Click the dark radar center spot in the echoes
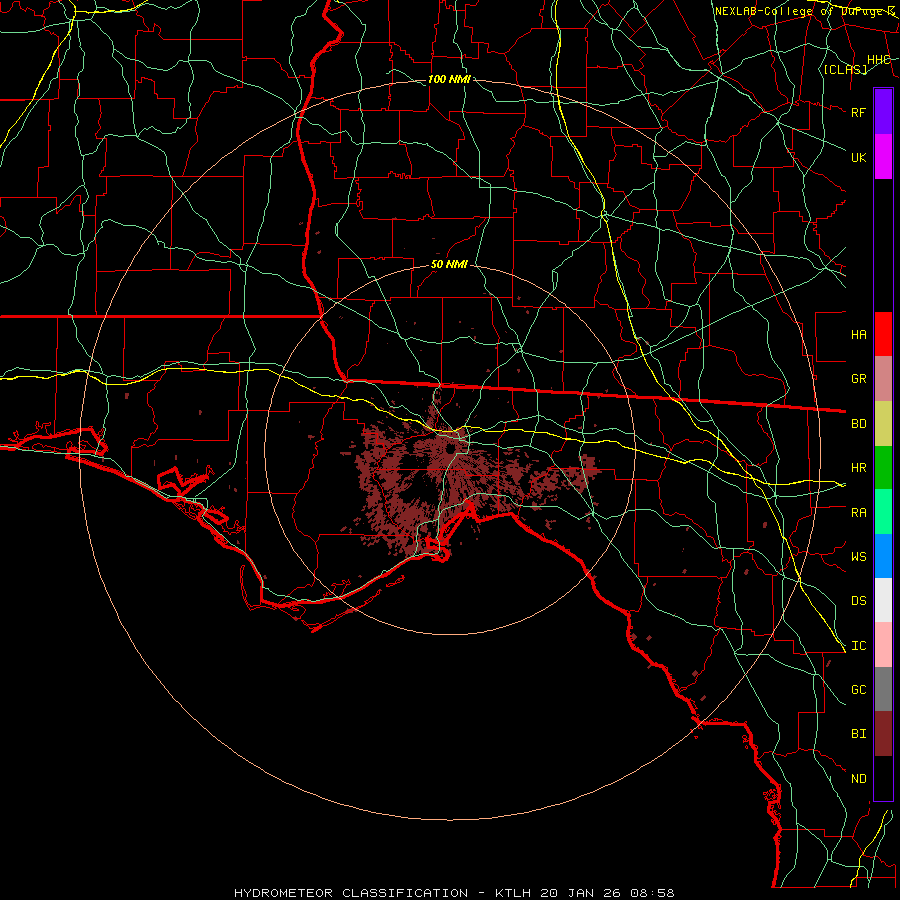The height and width of the screenshot is (900, 900). tap(451, 449)
